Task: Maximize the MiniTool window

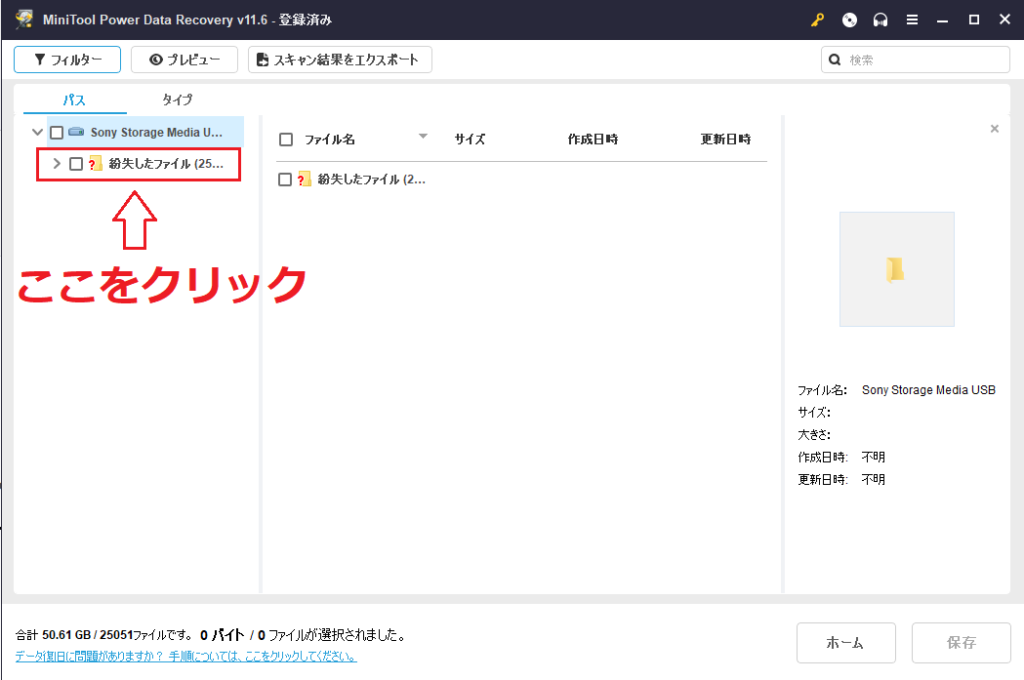Action: 974,20
